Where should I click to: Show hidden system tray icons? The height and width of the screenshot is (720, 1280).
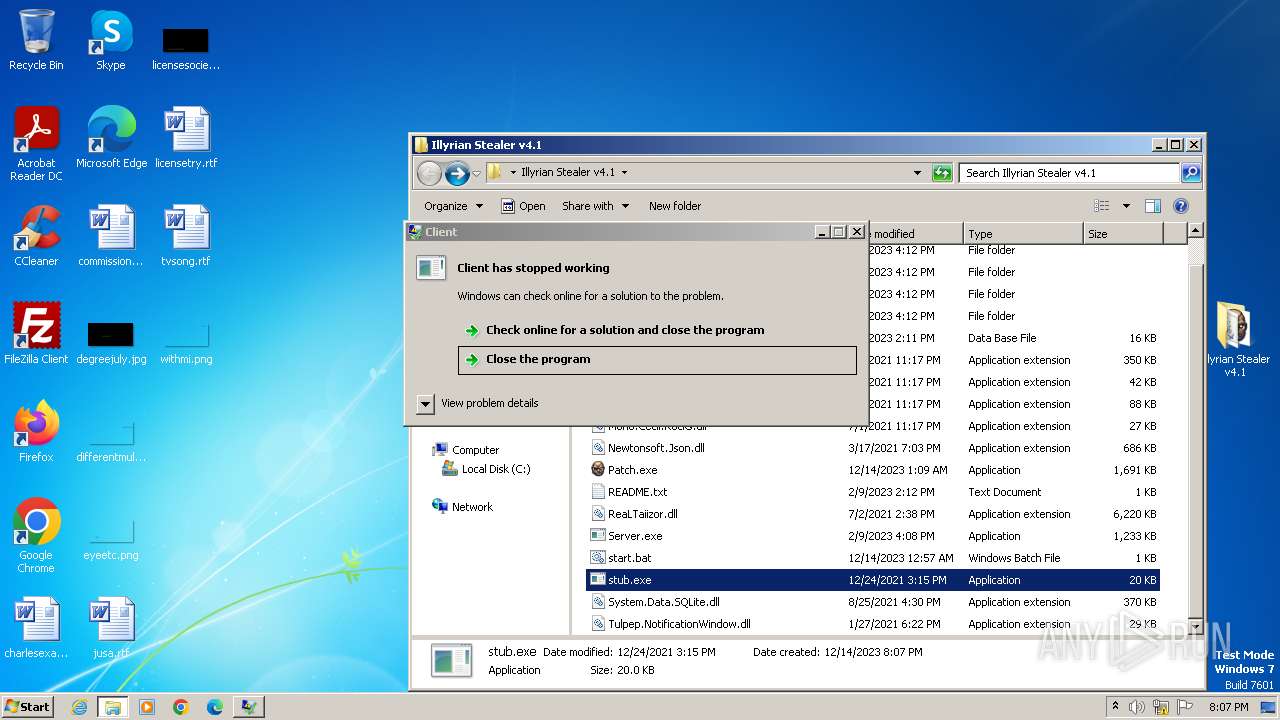[x=1115, y=707]
